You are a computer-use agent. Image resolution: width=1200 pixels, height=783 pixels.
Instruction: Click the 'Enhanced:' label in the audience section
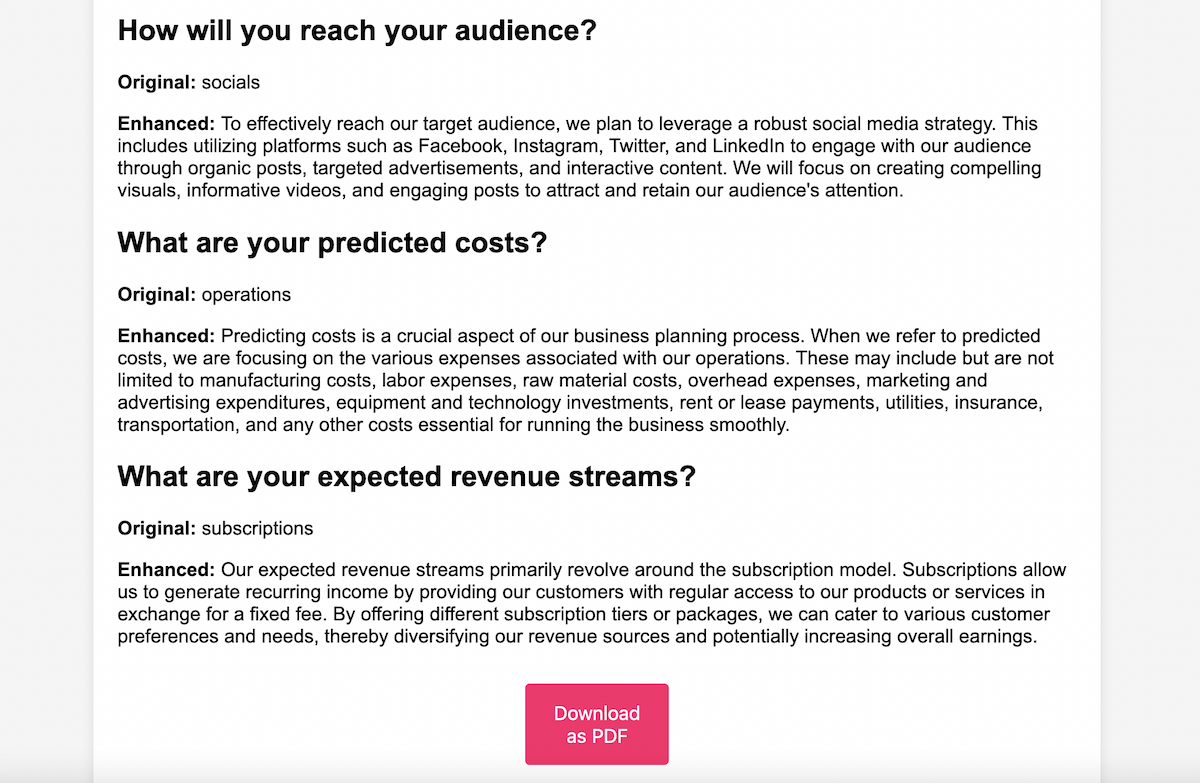[167, 124]
